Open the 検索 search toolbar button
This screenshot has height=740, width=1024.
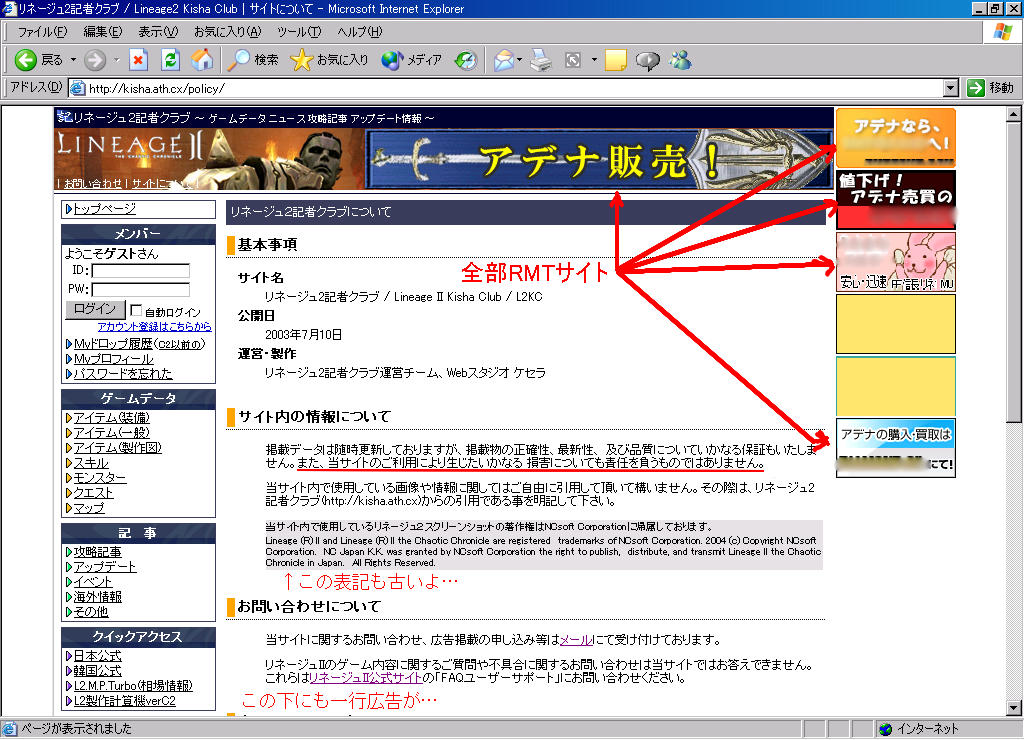(253, 60)
